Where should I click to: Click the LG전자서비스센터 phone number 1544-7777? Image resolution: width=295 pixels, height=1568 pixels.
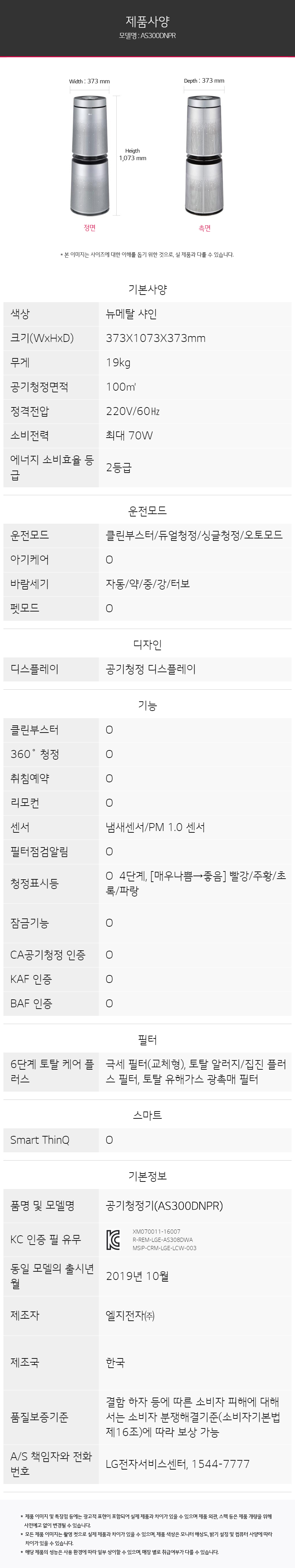point(220,1464)
